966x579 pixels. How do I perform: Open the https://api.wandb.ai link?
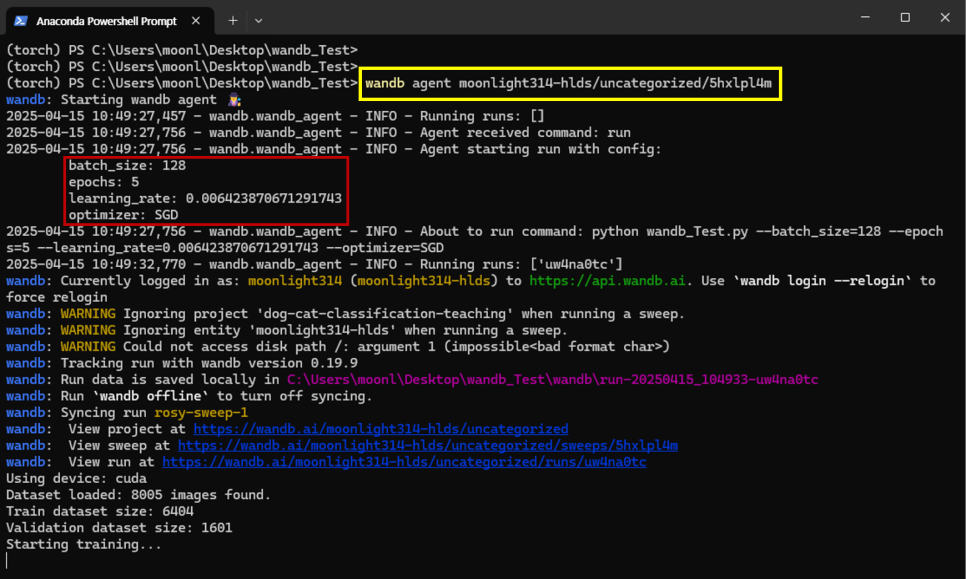pyautogui.click(x=607, y=281)
